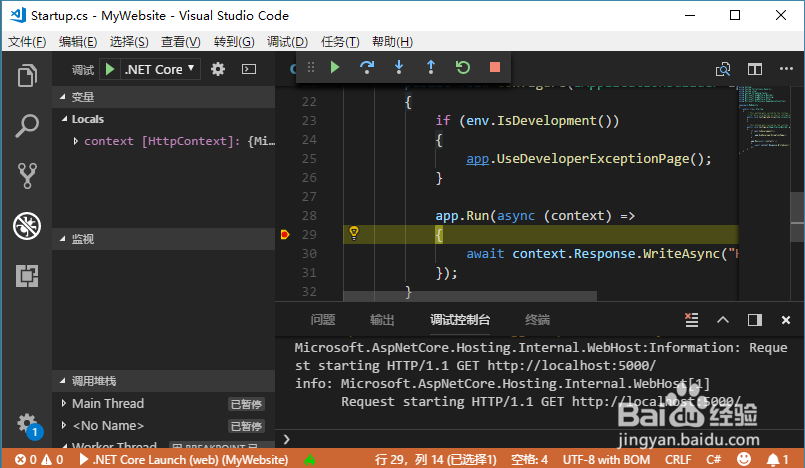Open the 文件(F) menu
This screenshot has width=805, height=468.
[x=27, y=42]
